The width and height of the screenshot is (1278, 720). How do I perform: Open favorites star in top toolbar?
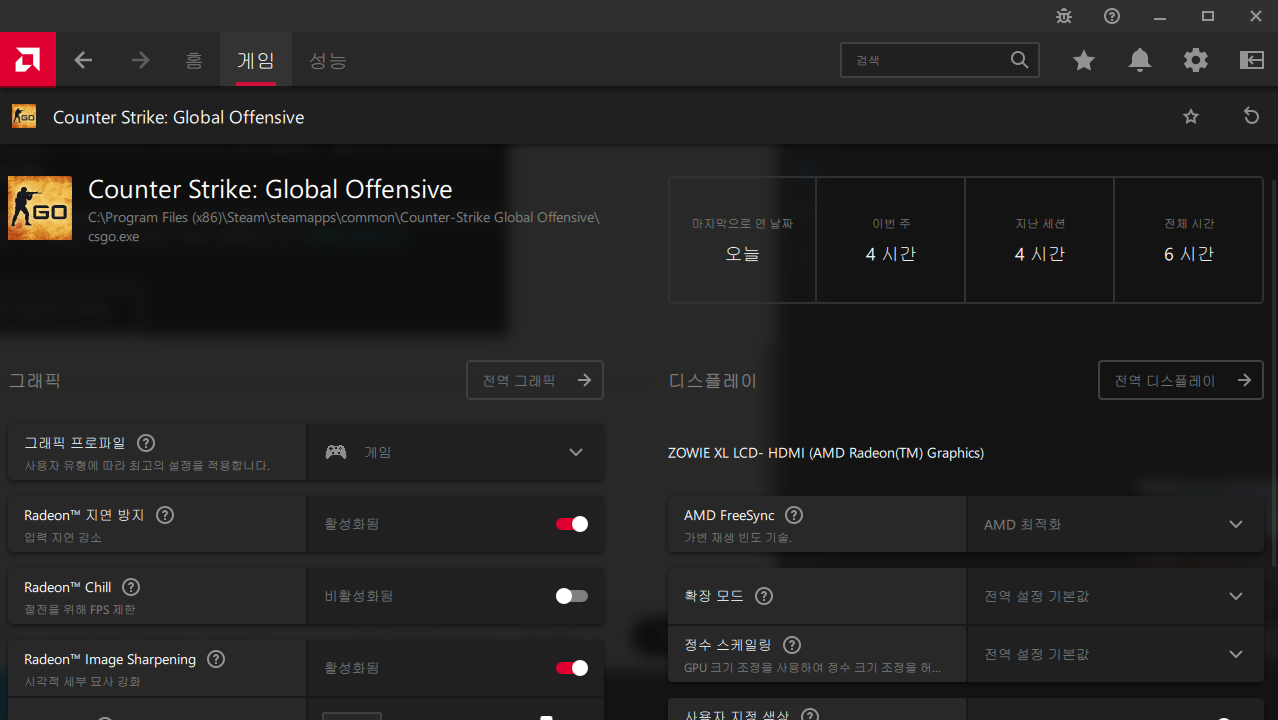[x=1084, y=60]
